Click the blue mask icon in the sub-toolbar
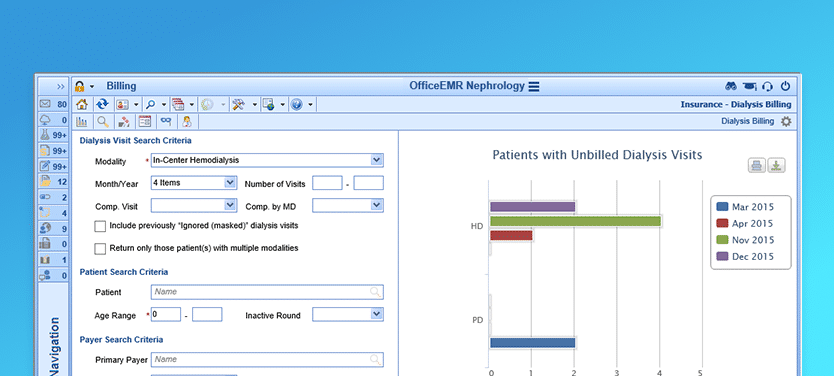The height and width of the screenshot is (376, 834). (x=166, y=122)
